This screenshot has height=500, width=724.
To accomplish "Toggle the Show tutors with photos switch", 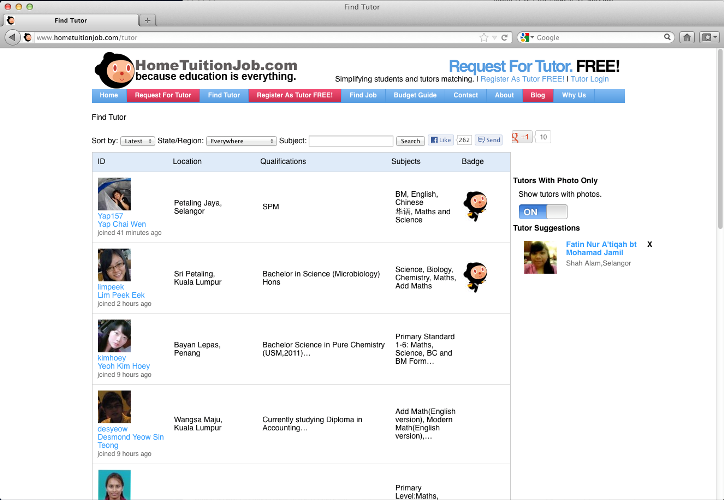I will [x=543, y=211].
